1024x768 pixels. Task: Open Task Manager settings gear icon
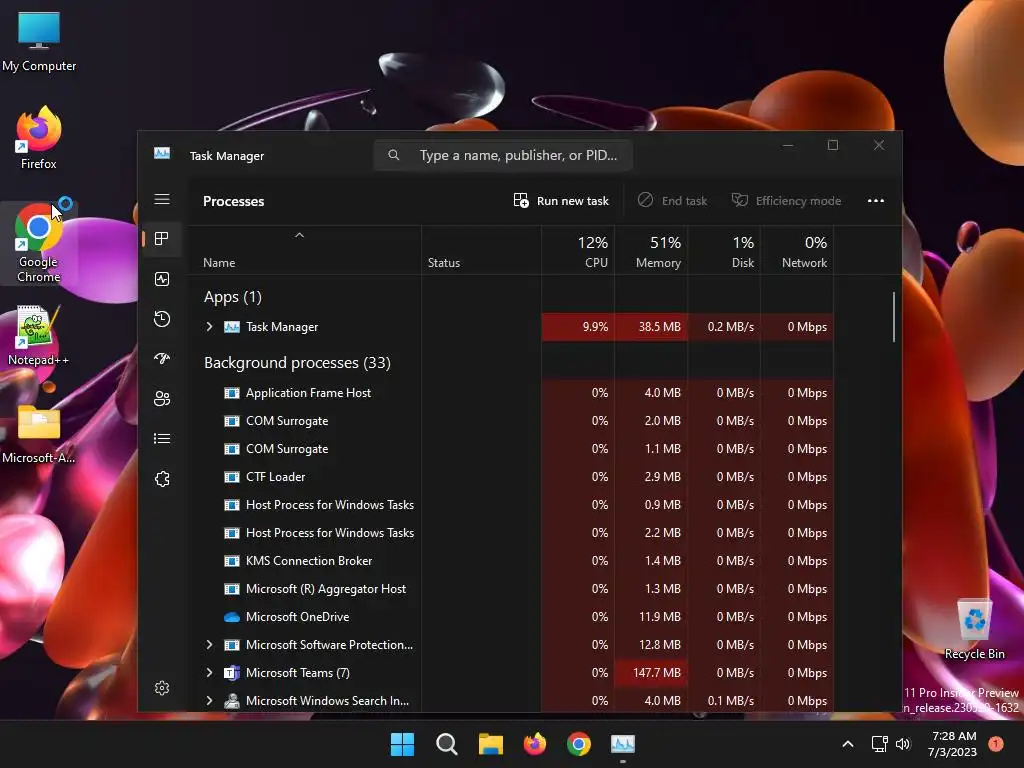(162, 688)
